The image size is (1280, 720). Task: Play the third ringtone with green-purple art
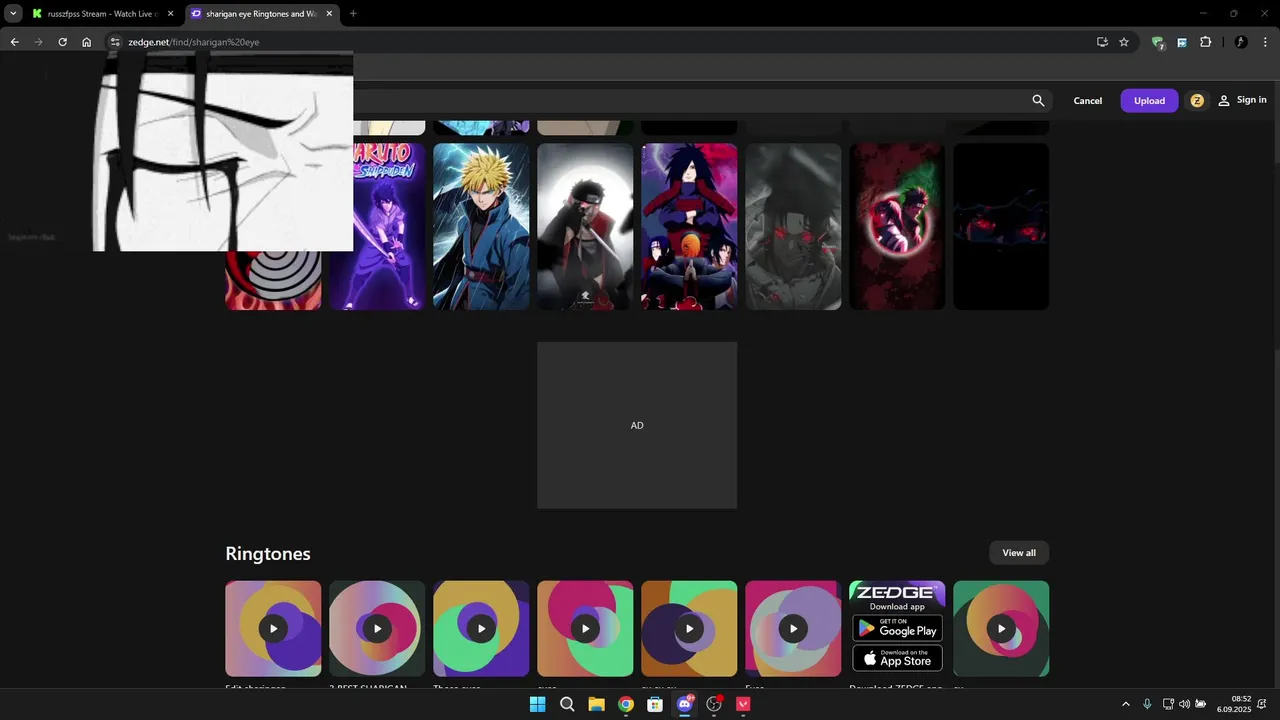(x=481, y=629)
